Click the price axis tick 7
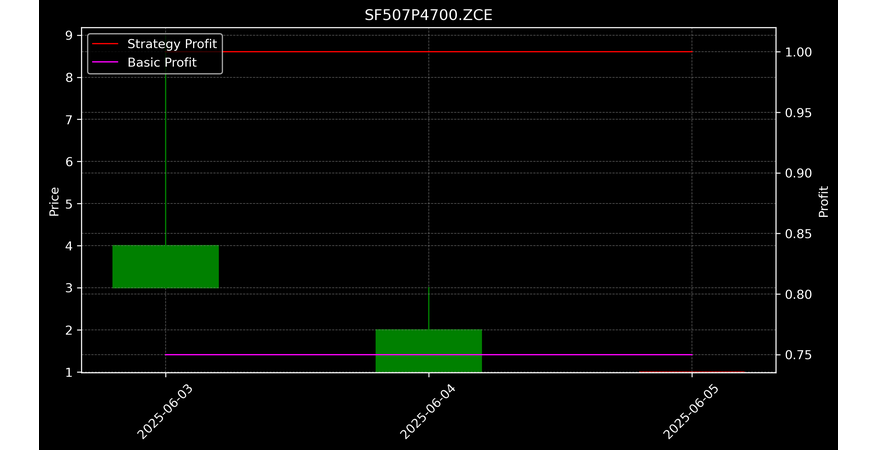The width and height of the screenshot is (878, 450). tap(69, 119)
